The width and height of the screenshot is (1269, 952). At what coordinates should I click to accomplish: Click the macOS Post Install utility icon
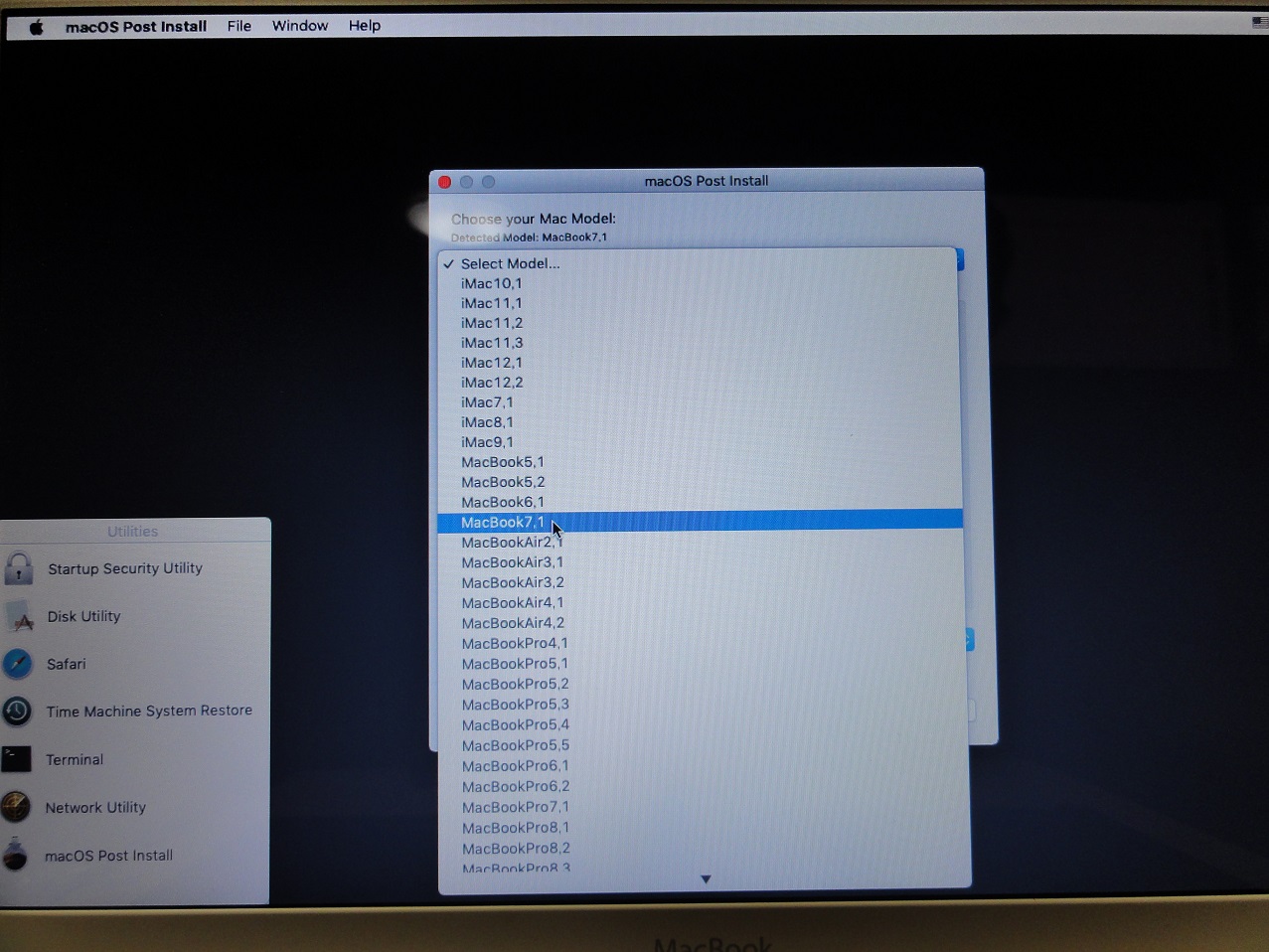[15, 855]
